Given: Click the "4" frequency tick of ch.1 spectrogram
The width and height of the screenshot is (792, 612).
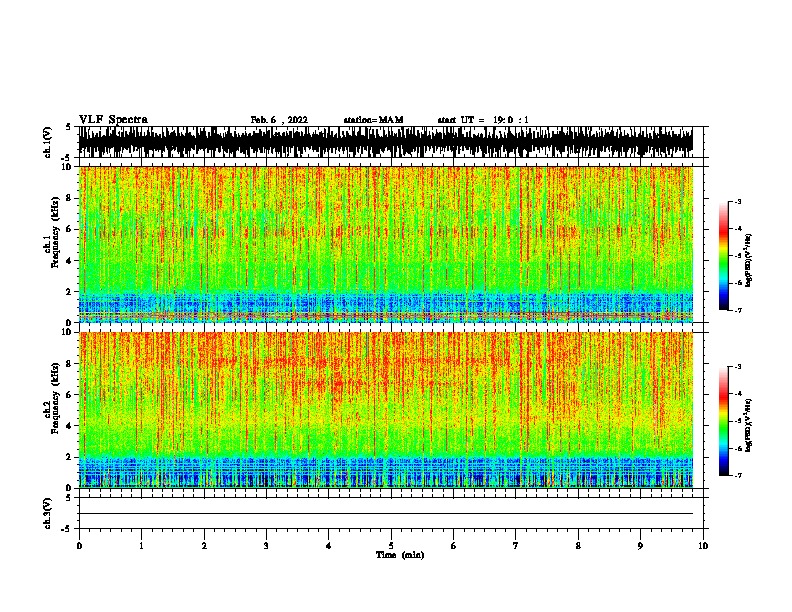Looking at the screenshot, I should [x=69, y=261].
